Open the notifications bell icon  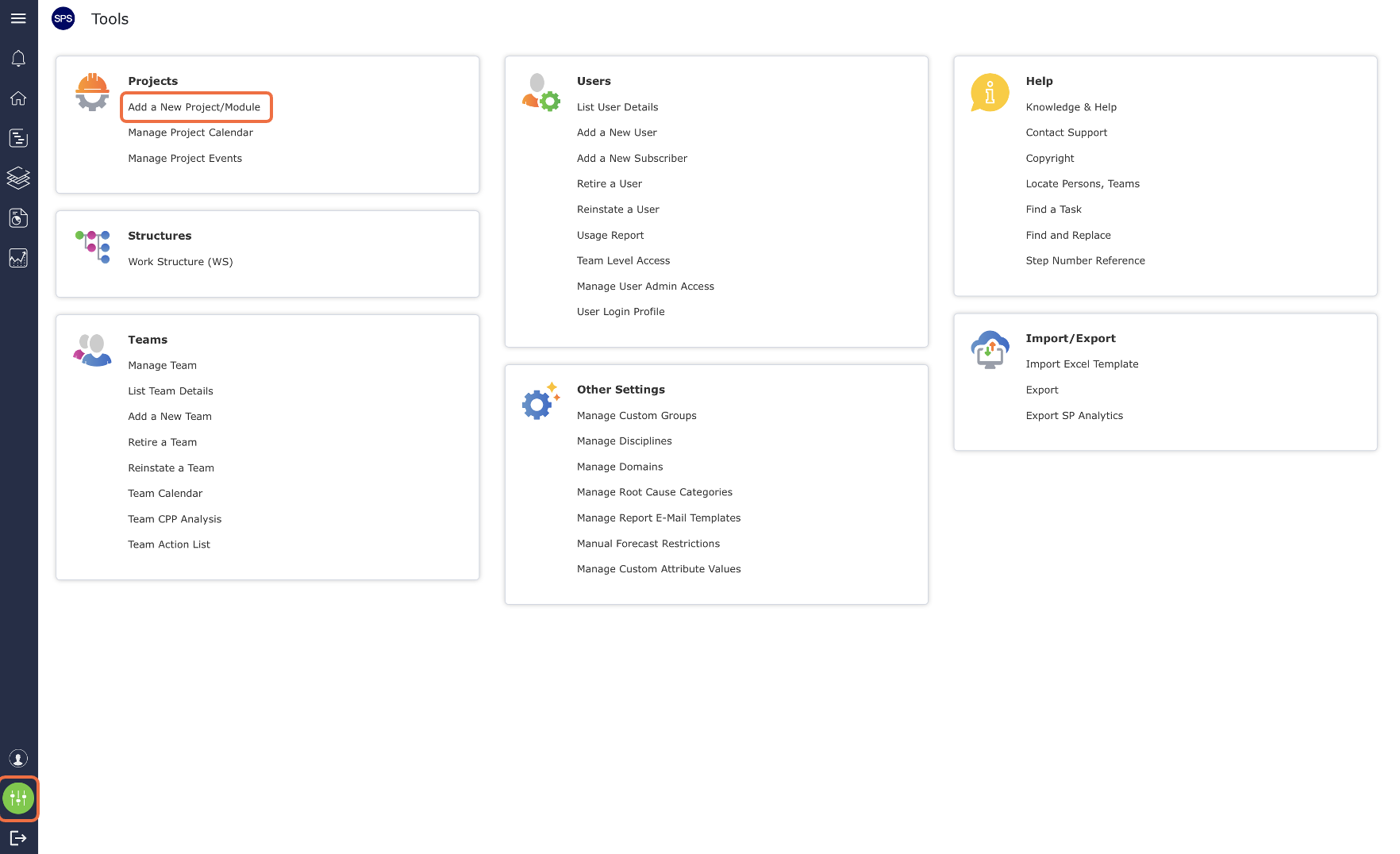coord(18,59)
